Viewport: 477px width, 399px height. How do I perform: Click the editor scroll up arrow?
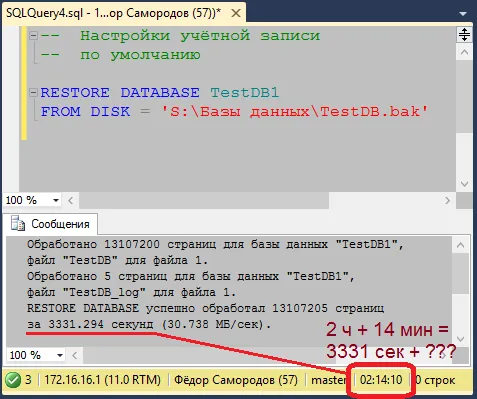point(464,52)
